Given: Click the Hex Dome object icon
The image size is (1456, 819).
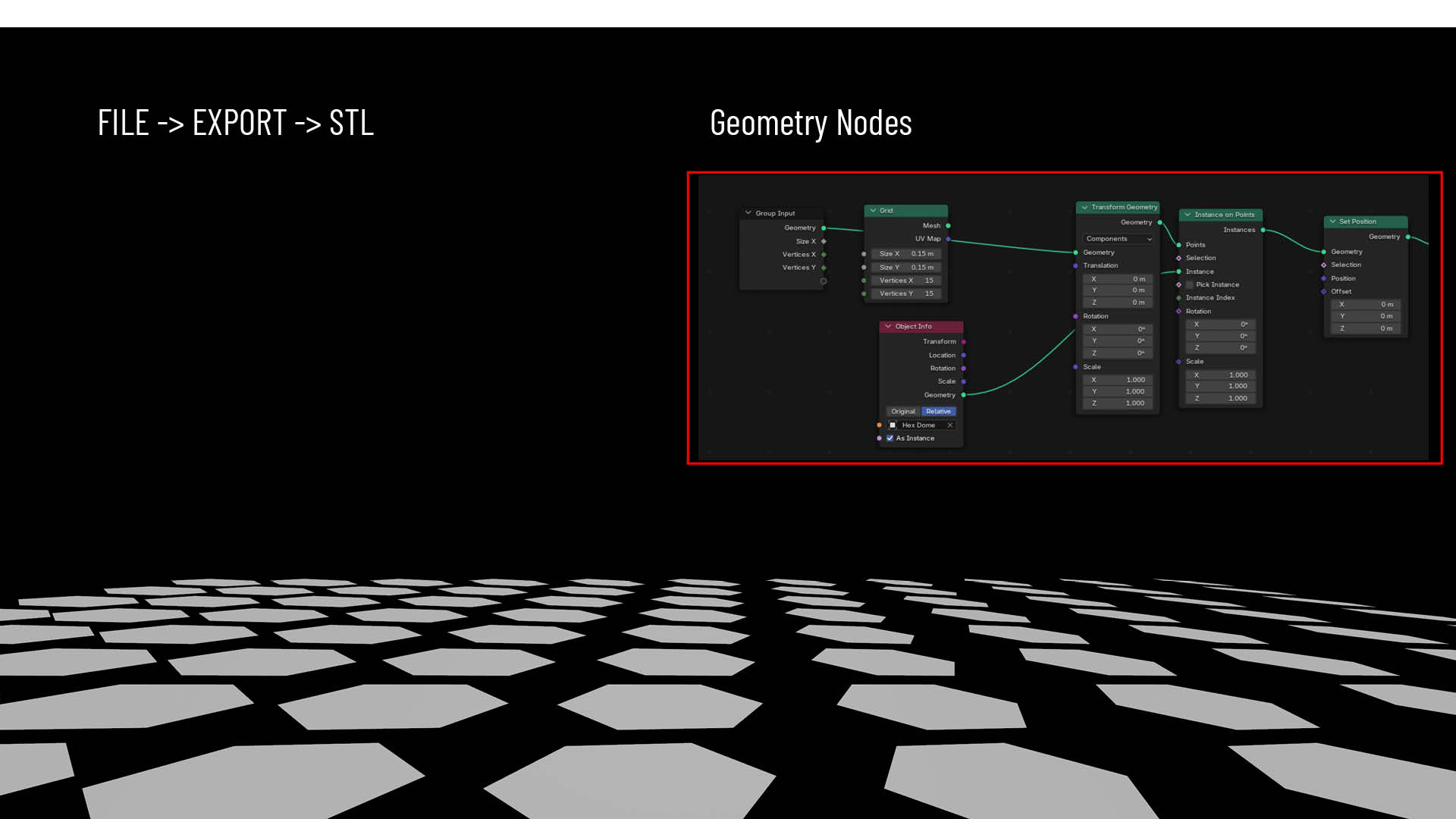Looking at the screenshot, I should pos(893,425).
